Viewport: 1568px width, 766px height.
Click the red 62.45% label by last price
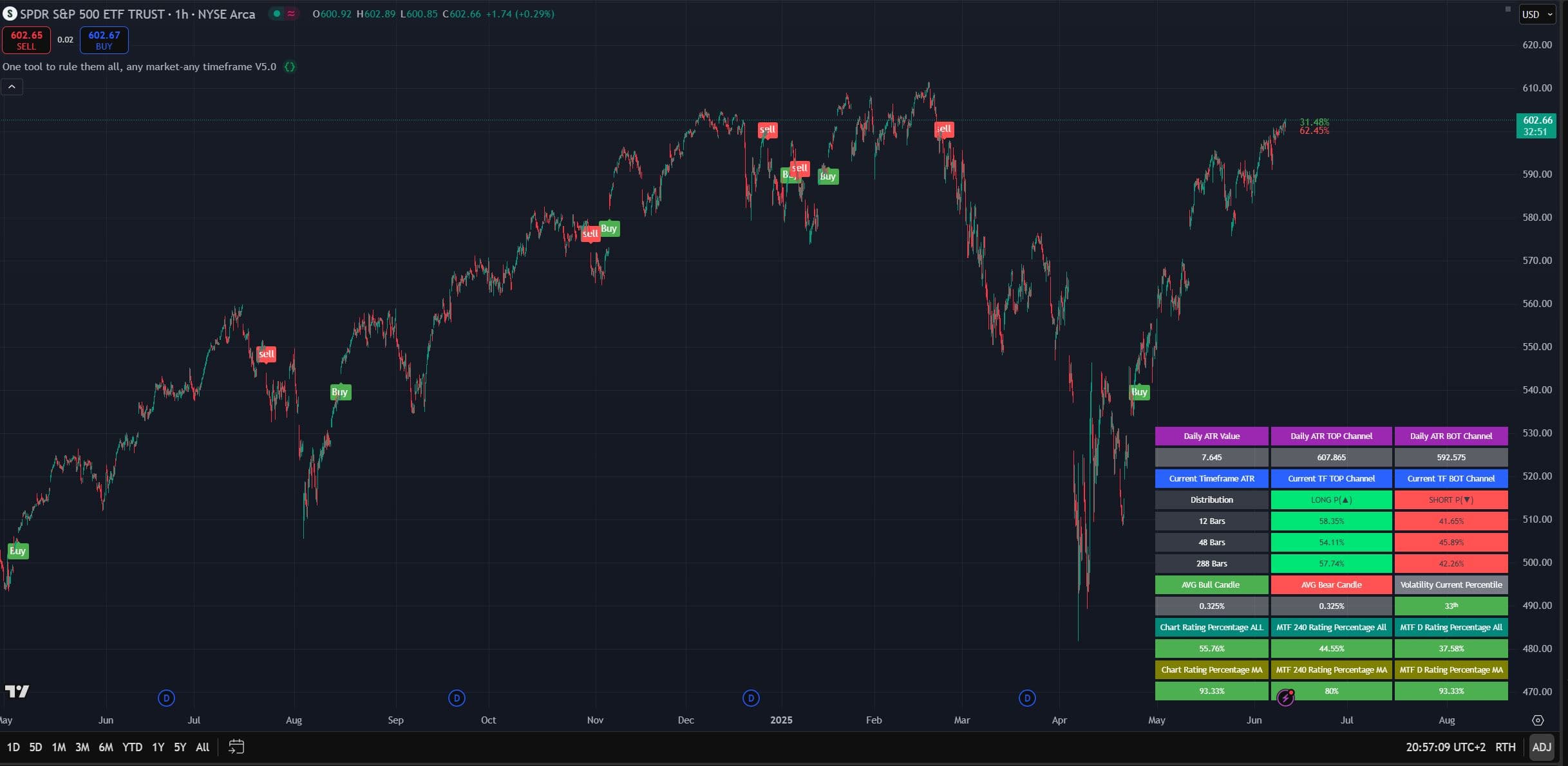pyautogui.click(x=1314, y=131)
